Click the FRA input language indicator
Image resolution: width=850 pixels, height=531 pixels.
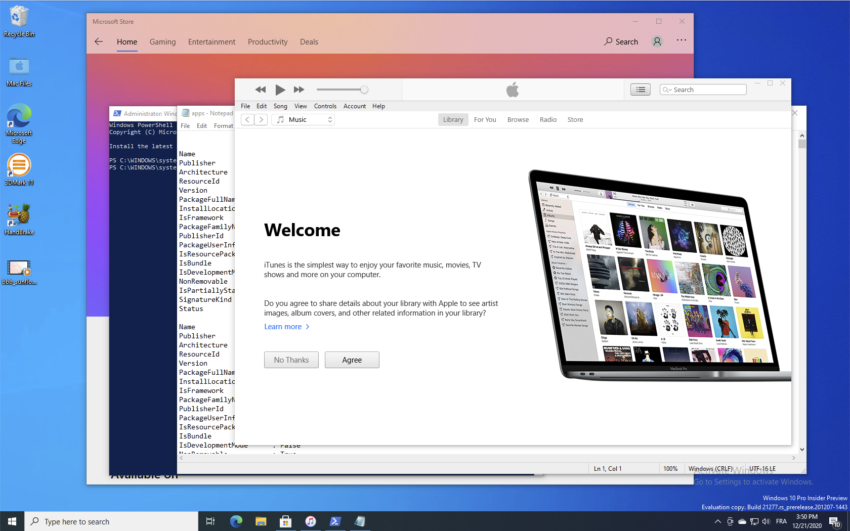781,521
